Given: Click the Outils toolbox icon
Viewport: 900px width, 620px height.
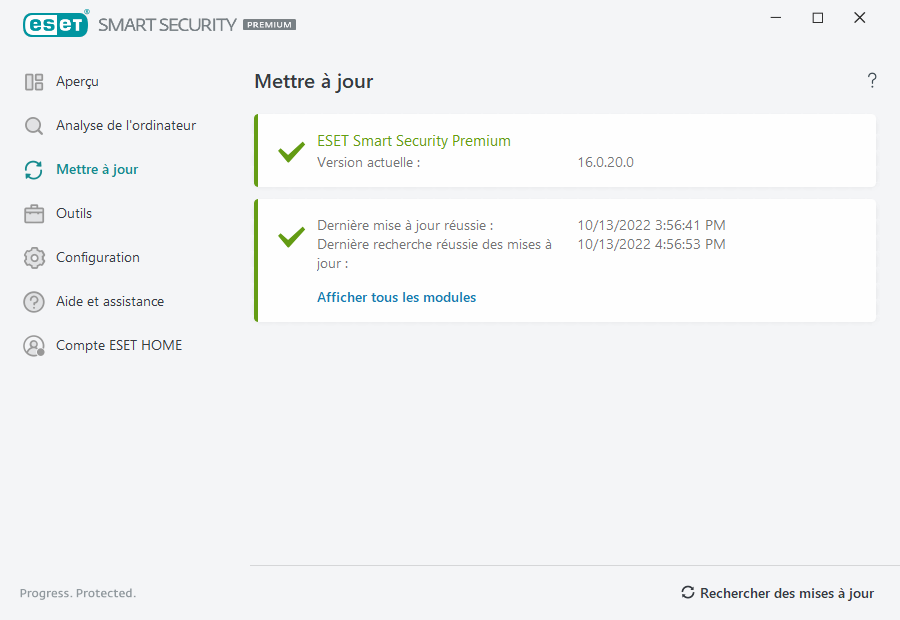Looking at the screenshot, I should click(x=34, y=214).
